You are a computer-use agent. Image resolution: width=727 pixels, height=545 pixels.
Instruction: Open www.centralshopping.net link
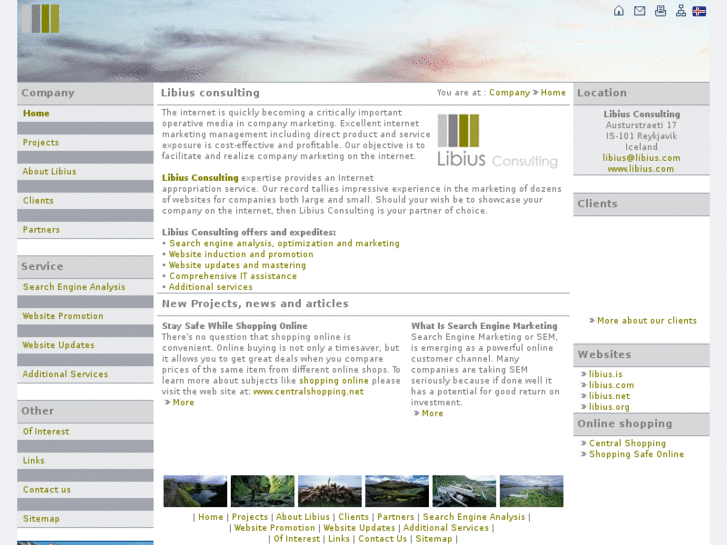pos(308,391)
